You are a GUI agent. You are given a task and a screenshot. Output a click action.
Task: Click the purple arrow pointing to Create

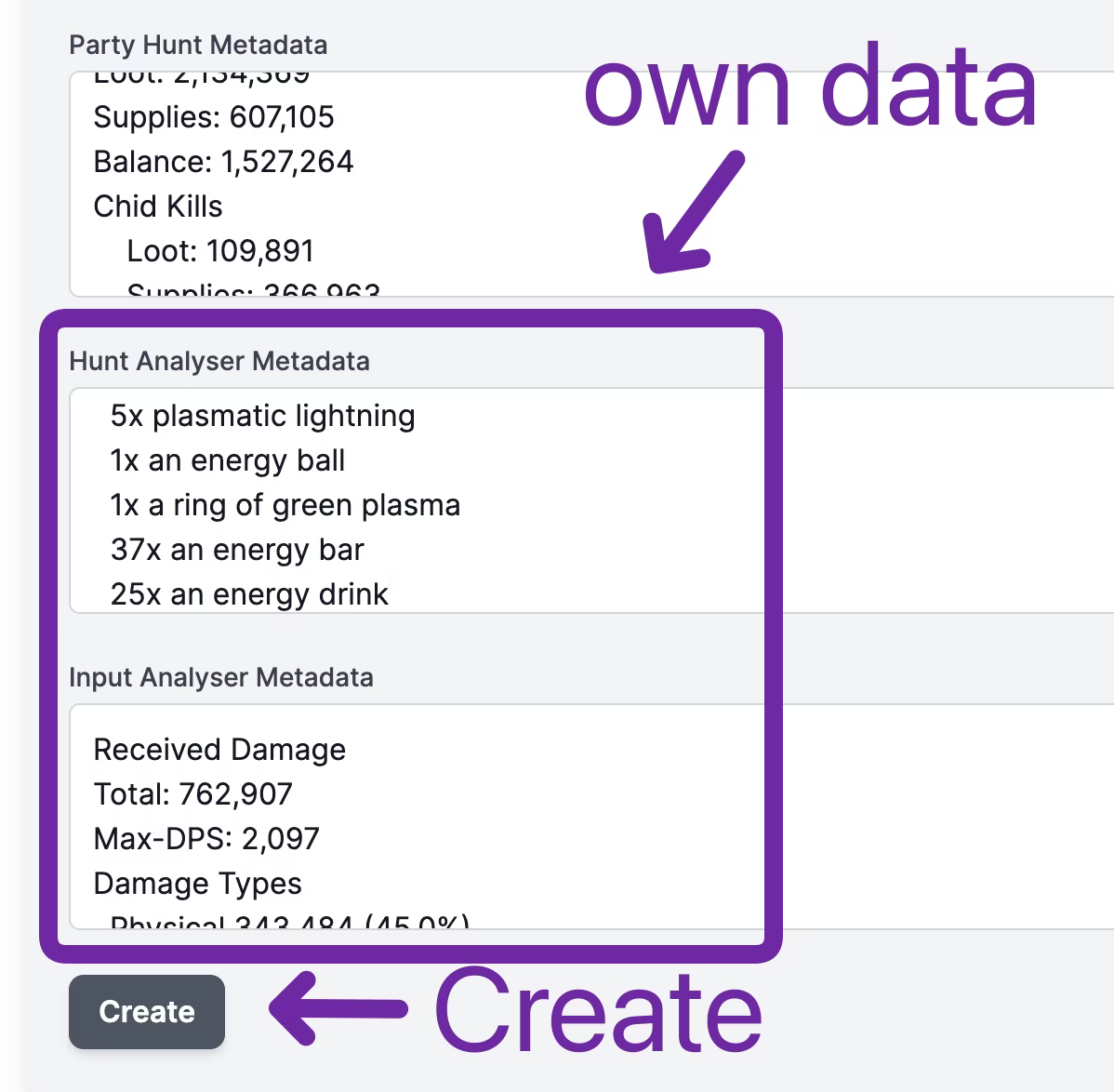(x=338, y=1009)
